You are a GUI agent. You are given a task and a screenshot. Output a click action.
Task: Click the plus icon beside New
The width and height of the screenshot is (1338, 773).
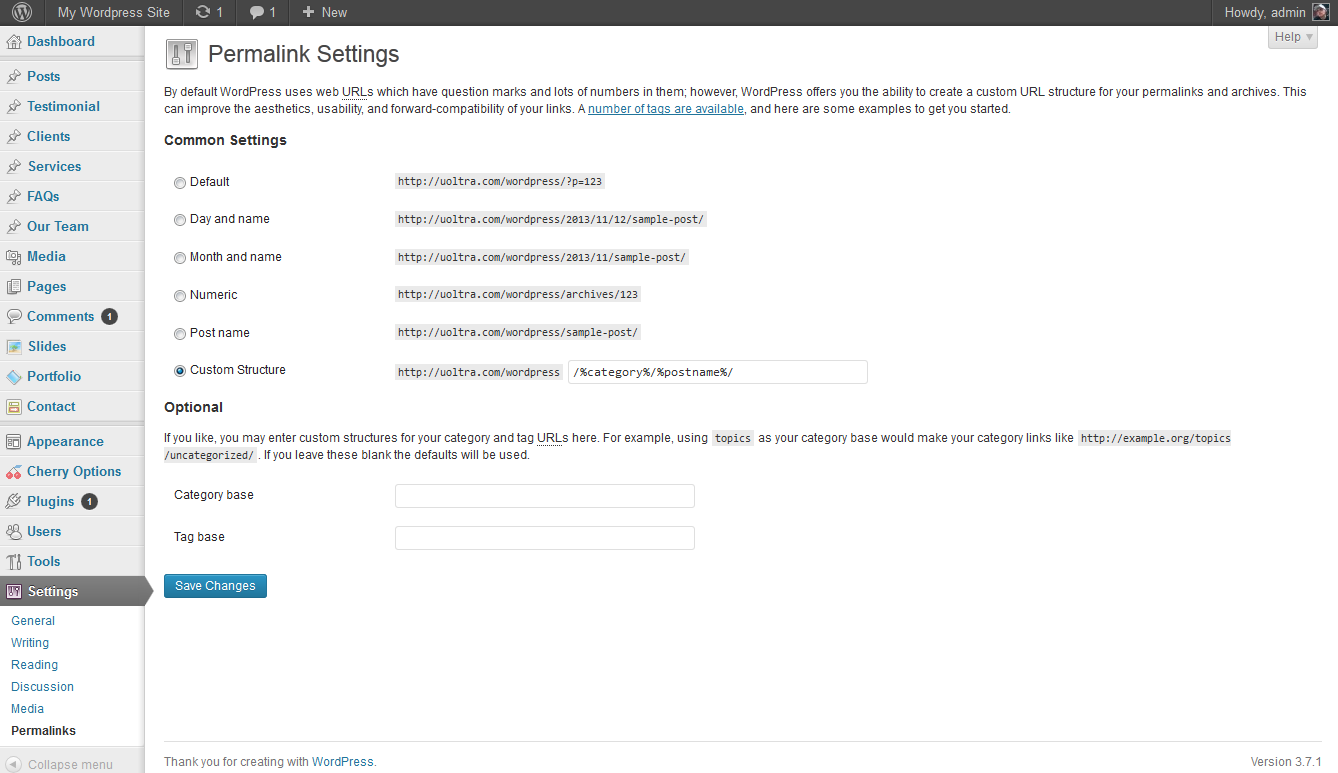point(308,12)
